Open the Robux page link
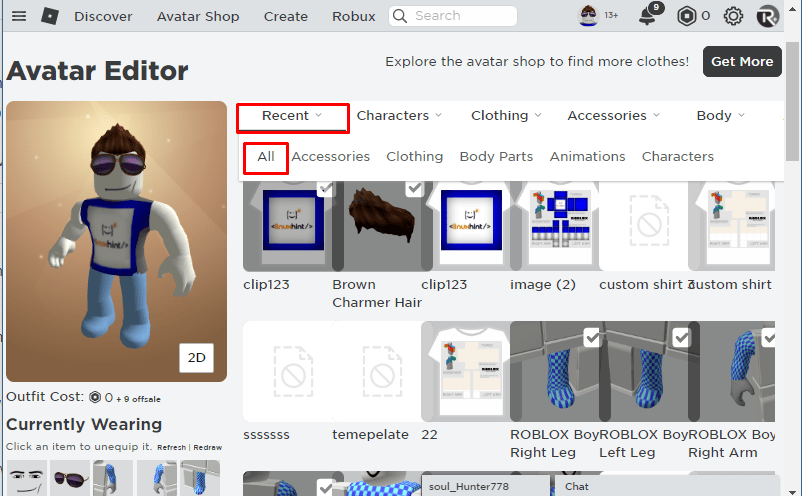Viewport: 802px width, 496px height. coord(353,16)
